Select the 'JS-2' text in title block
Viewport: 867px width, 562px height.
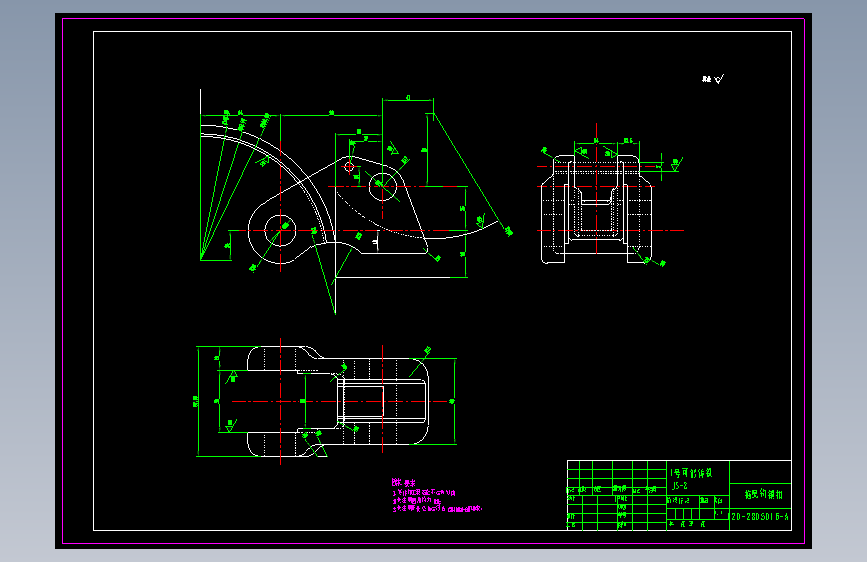point(680,486)
